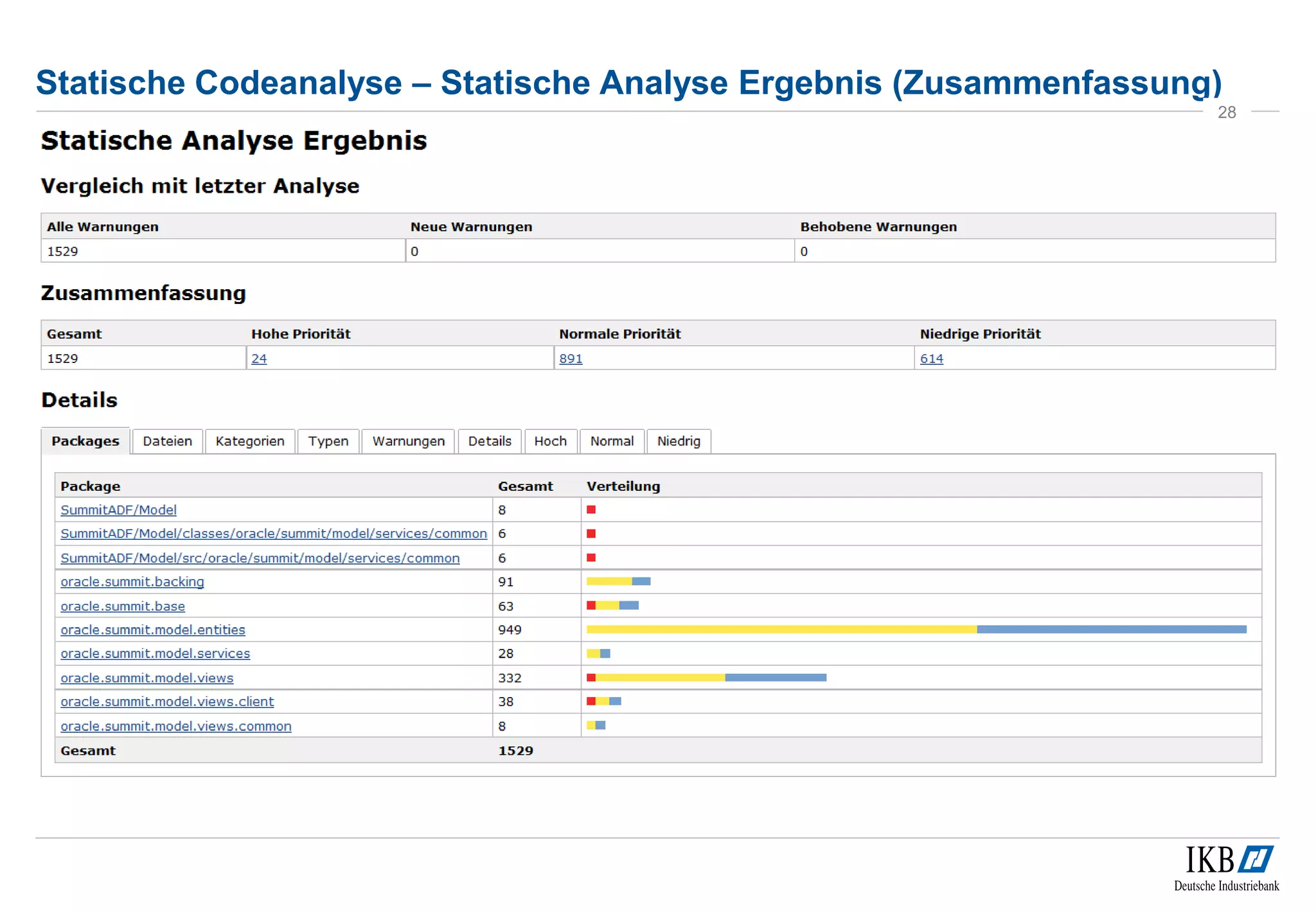This screenshot has height=911, width=1316.
Task: Click the entities distribution bar
Action: [x=916, y=630]
